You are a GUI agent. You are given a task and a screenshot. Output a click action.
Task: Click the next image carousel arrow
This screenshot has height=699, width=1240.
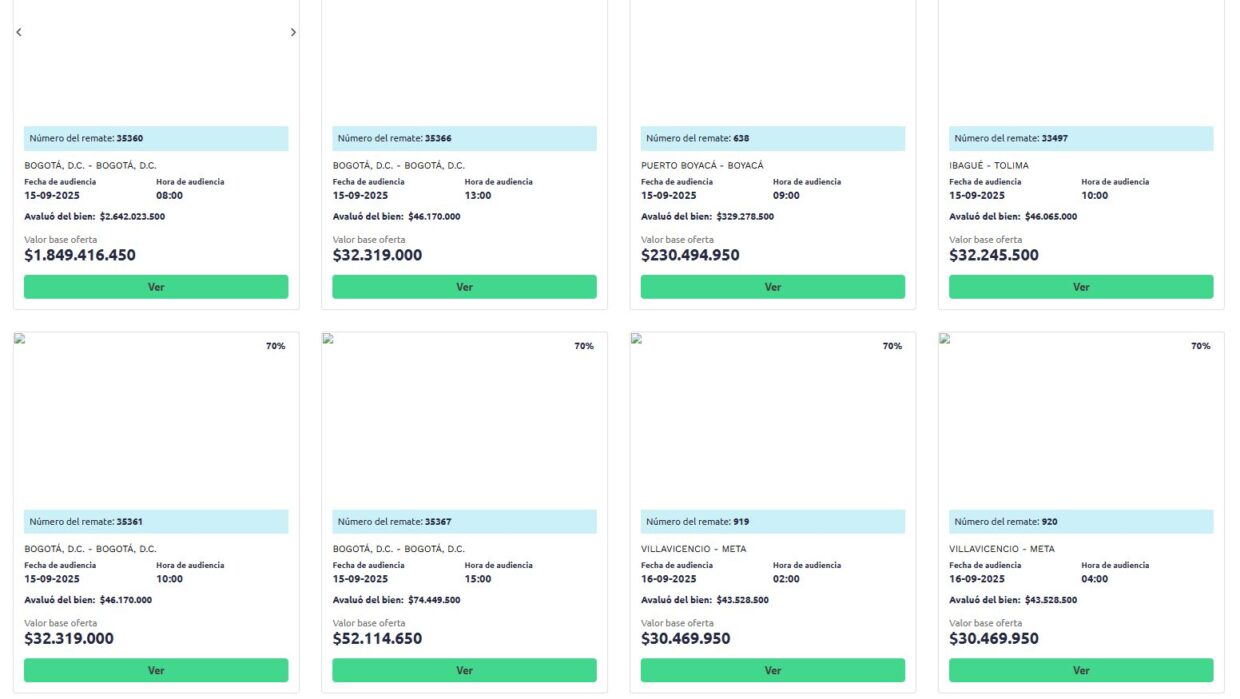[293, 33]
